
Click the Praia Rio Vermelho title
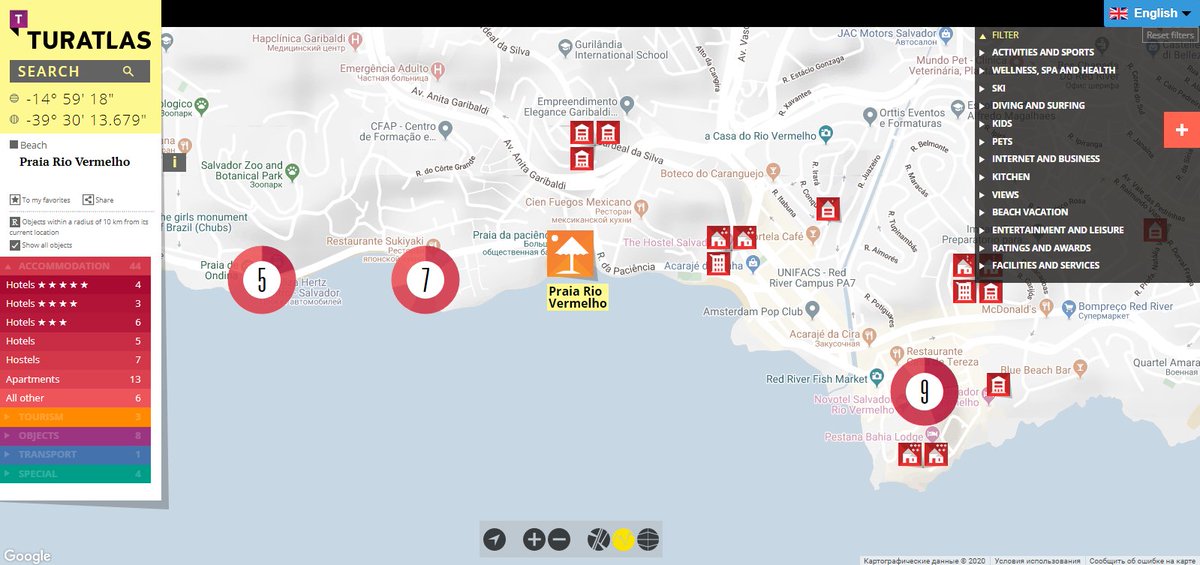click(74, 162)
